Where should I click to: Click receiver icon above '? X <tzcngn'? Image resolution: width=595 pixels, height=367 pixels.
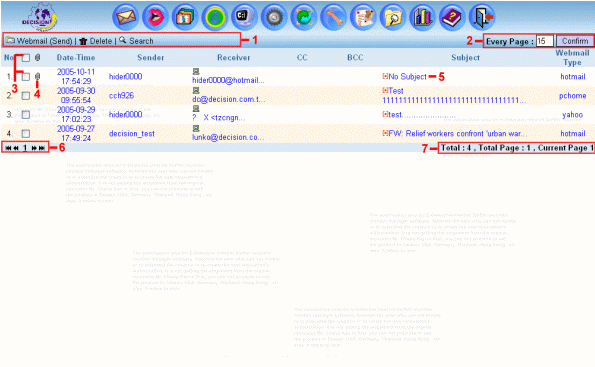coord(196,109)
